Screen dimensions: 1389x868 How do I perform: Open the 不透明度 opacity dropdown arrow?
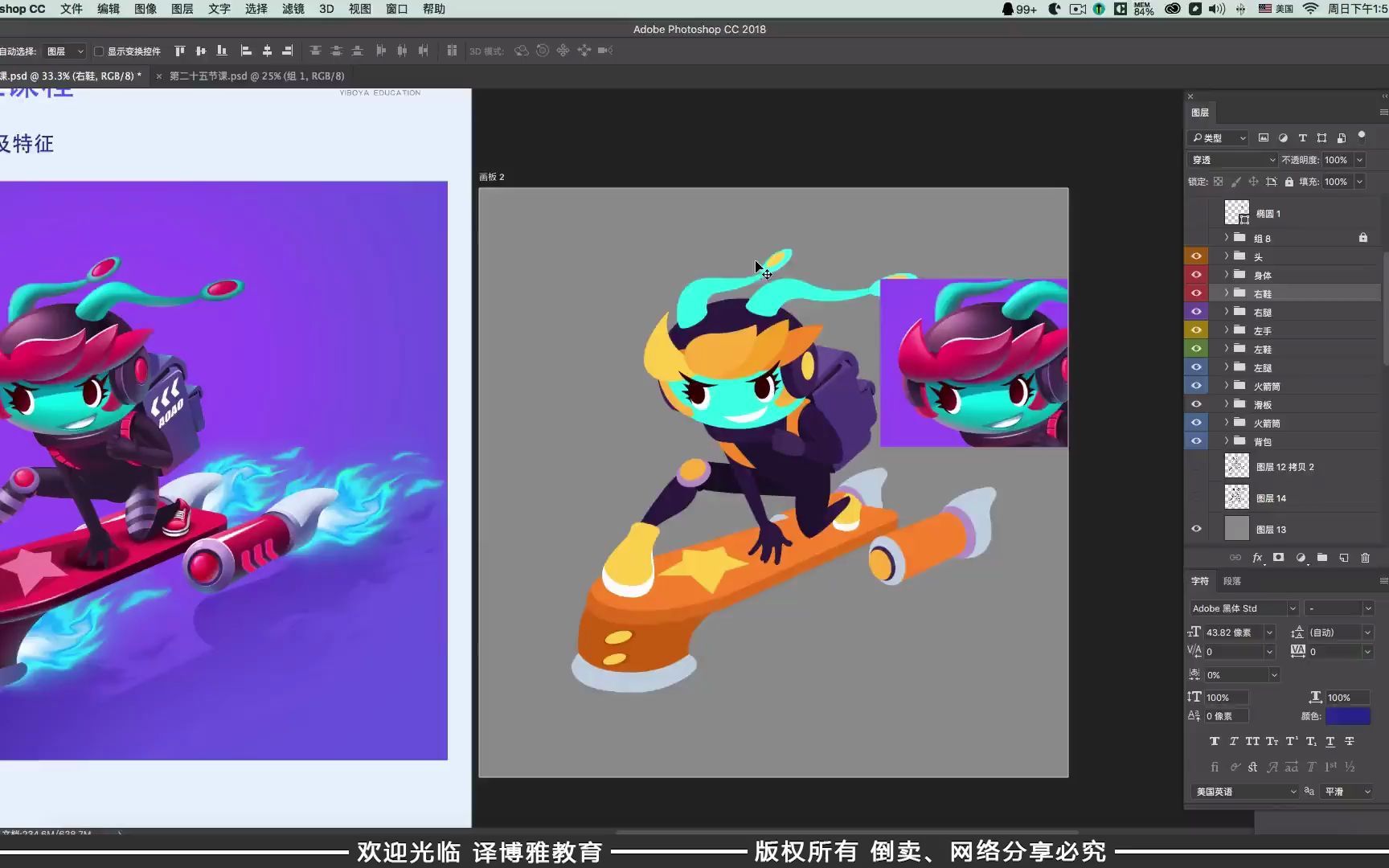click(1360, 160)
